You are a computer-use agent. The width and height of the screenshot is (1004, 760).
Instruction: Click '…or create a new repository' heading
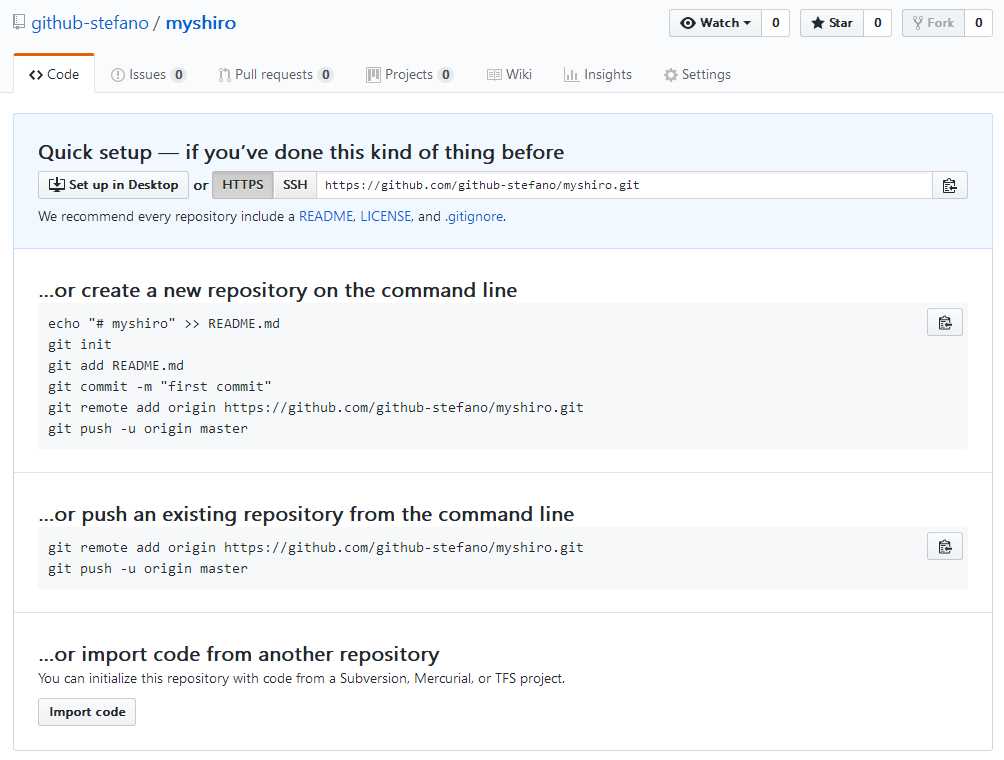278,290
